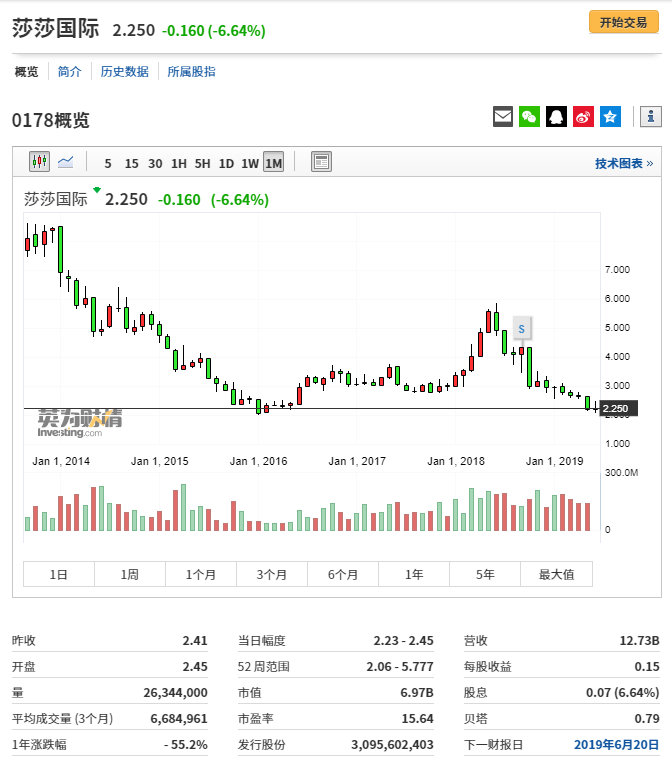Click the S split marker on chart
The width and height of the screenshot is (672, 773).
click(x=522, y=328)
